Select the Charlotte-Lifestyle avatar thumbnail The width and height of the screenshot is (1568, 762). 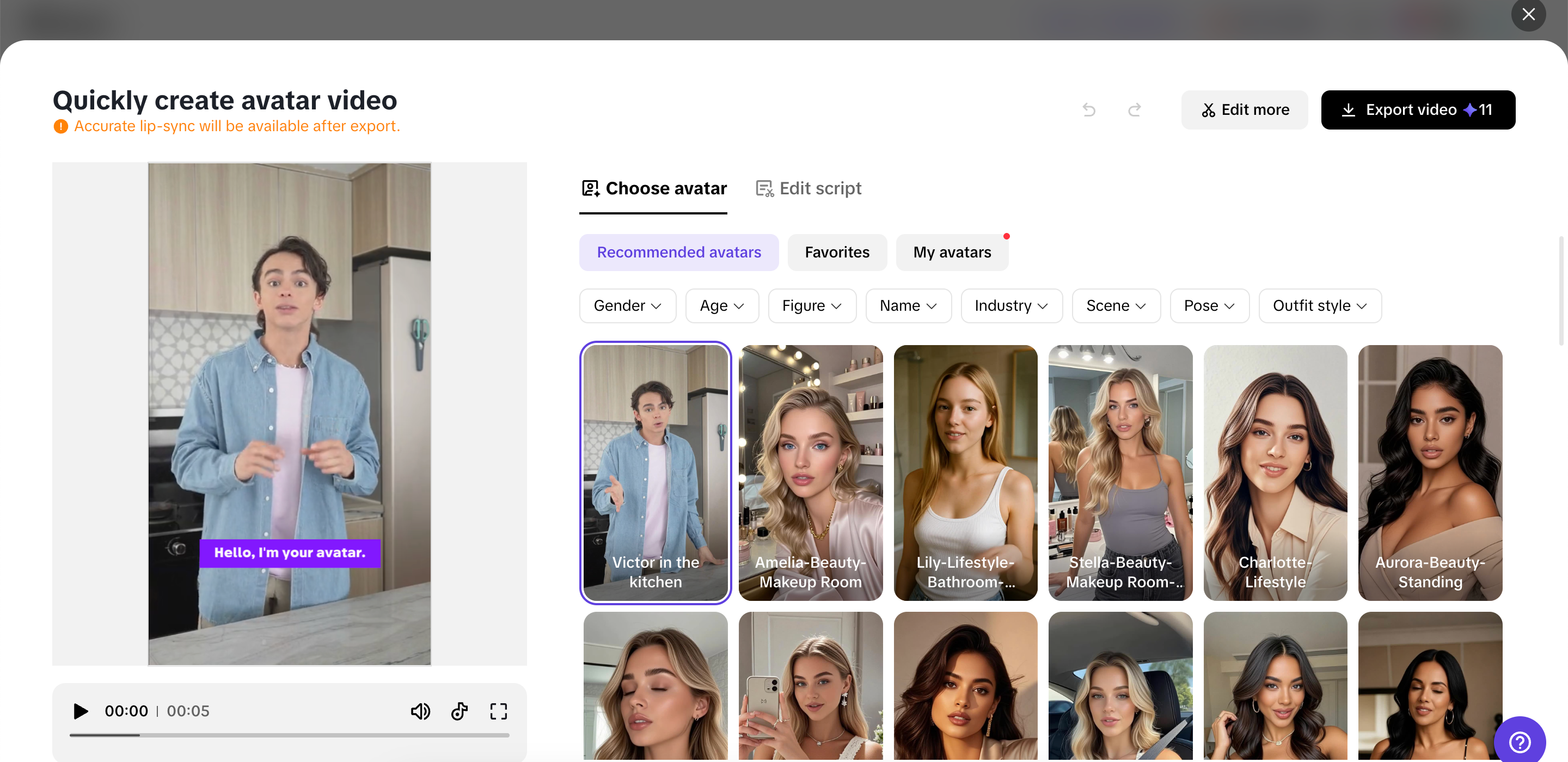[x=1276, y=472]
